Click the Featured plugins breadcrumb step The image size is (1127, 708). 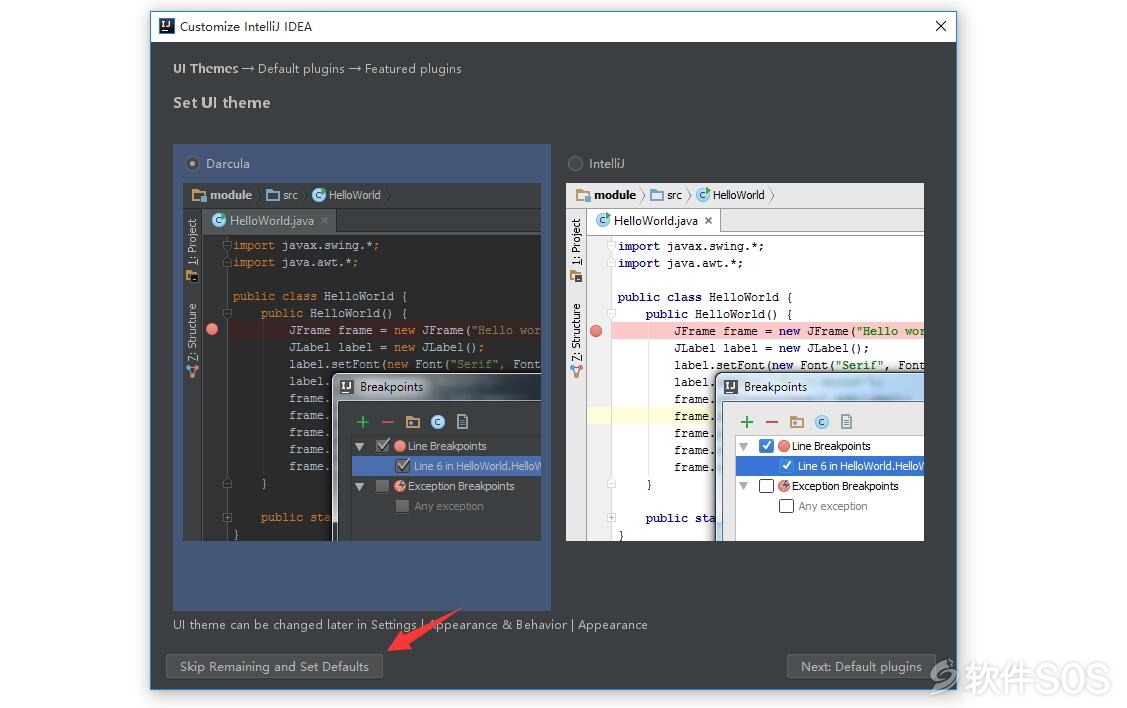(x=413, y=68)
